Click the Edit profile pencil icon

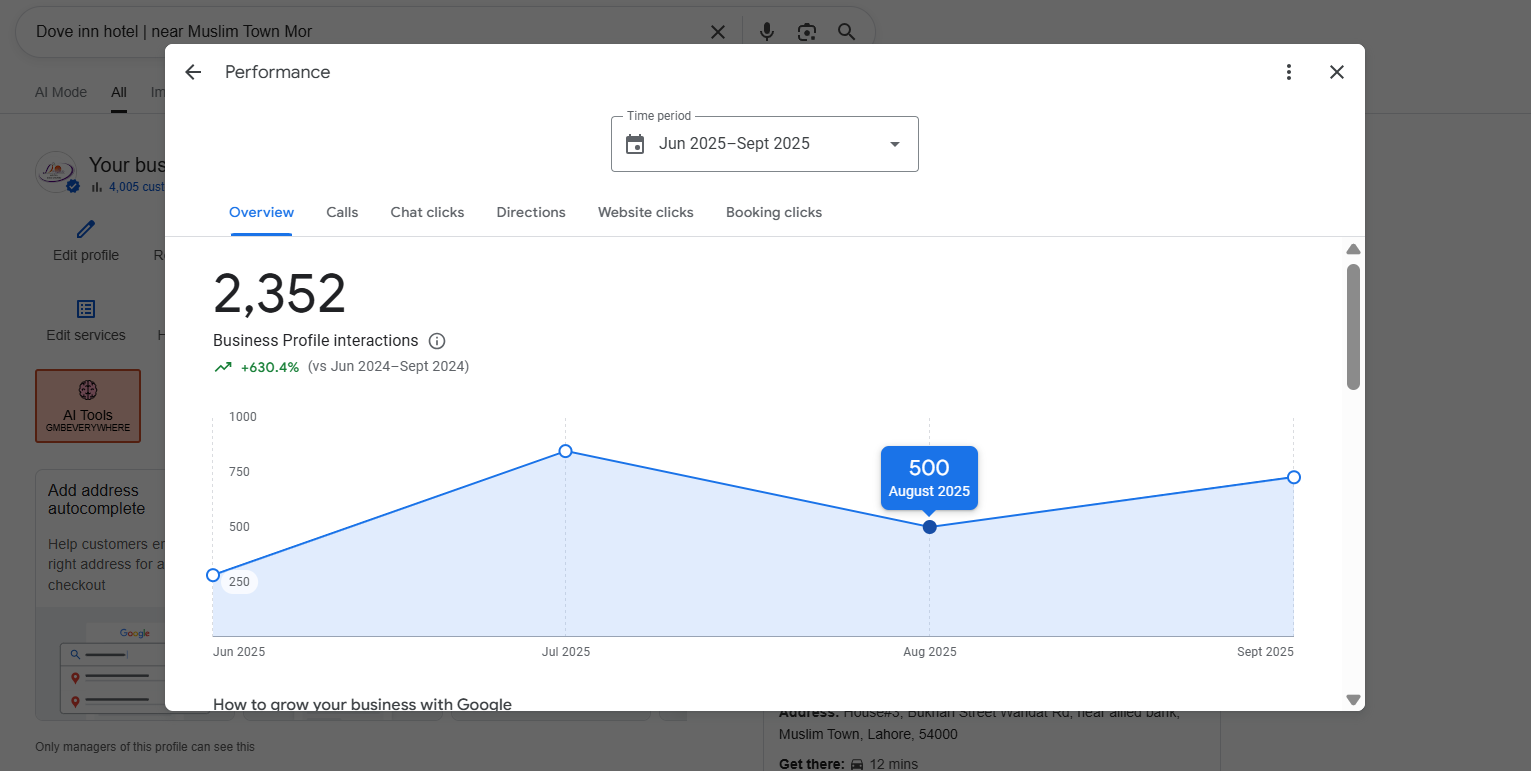pyautogui.click(x=86, y=230)
